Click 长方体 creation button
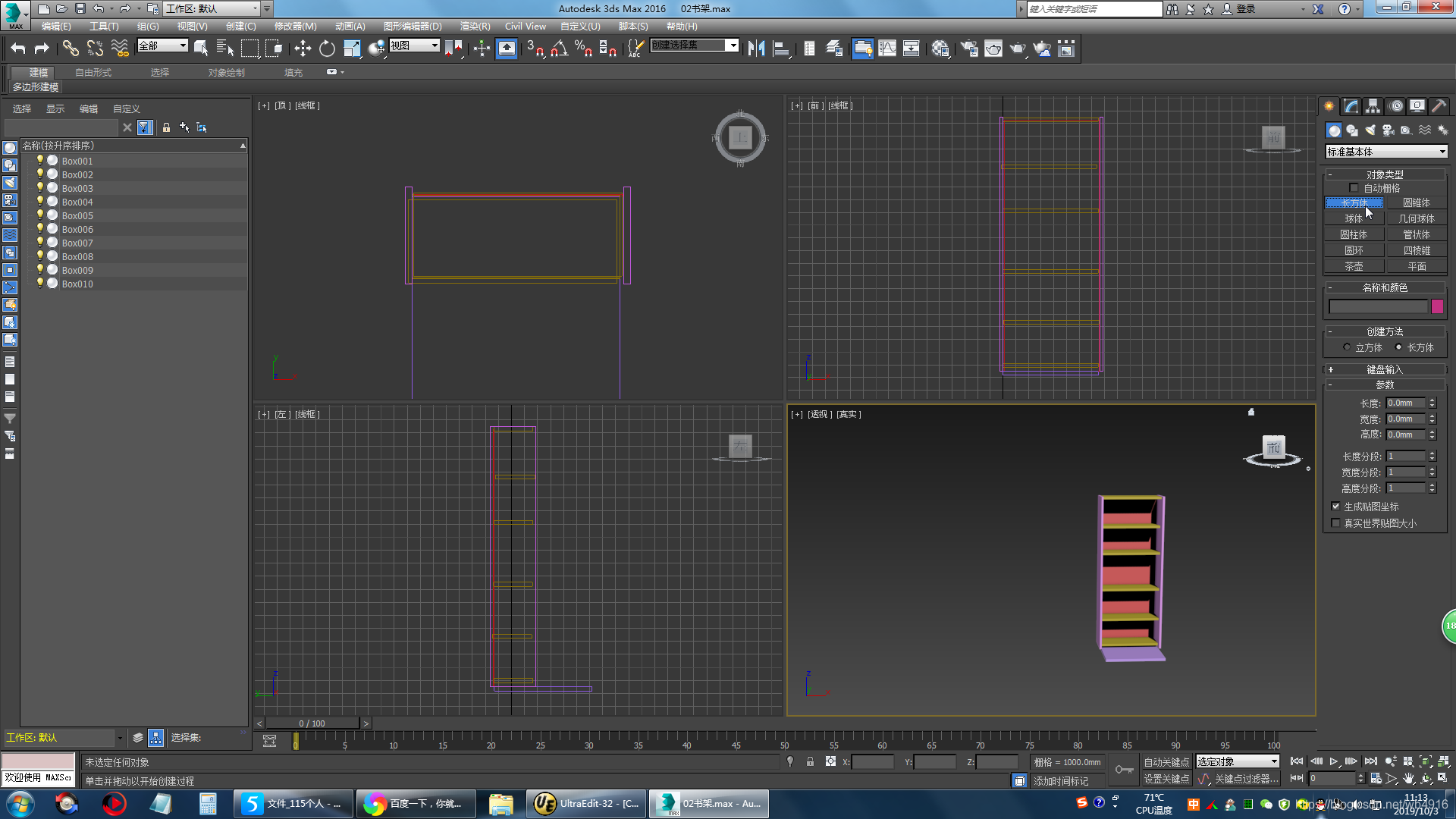The image size is (1456, 819). tap(1354, 203)
